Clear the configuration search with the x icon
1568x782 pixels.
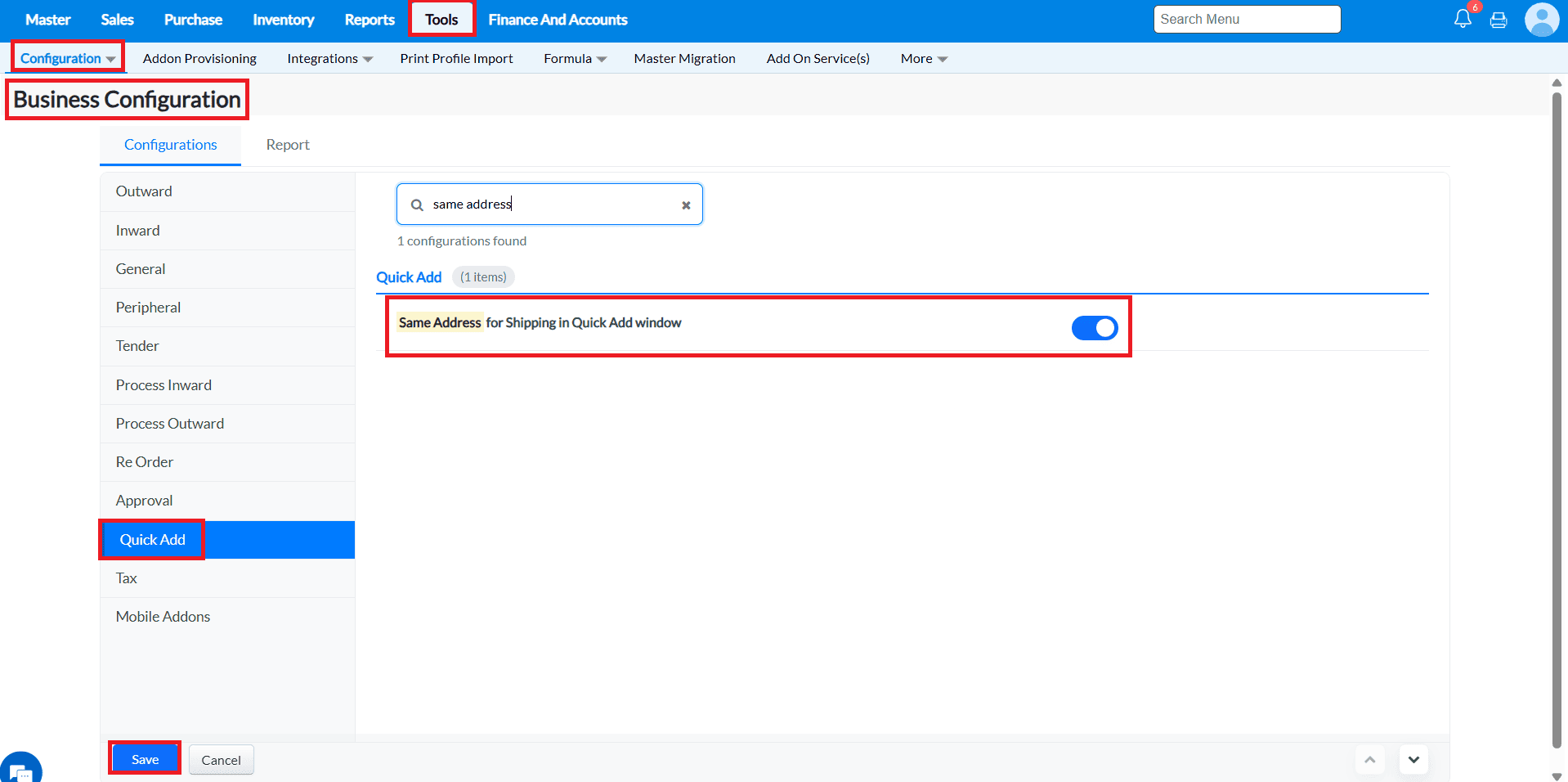point(686,205)
